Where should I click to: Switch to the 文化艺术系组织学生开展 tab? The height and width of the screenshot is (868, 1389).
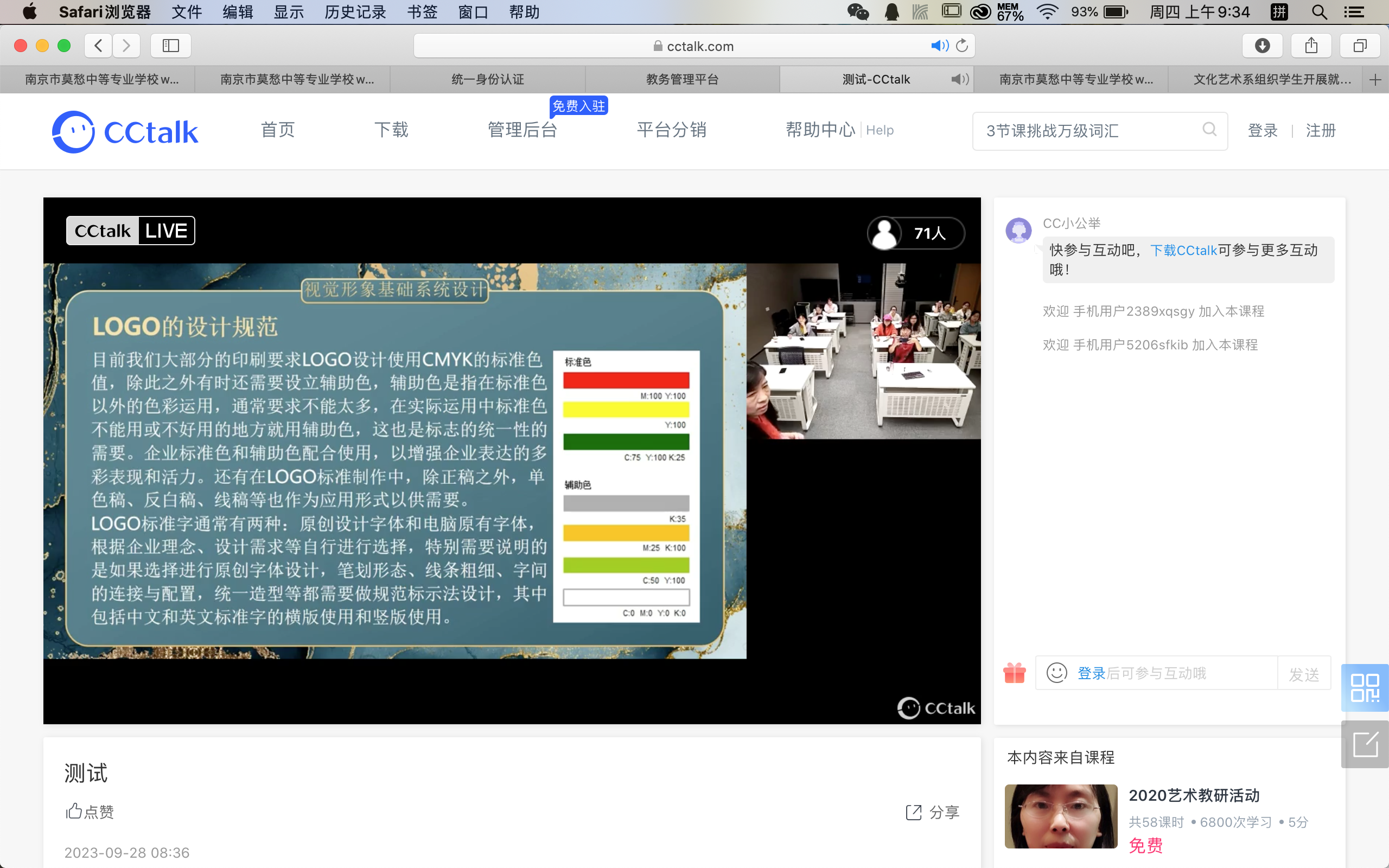click(1266, 79)
